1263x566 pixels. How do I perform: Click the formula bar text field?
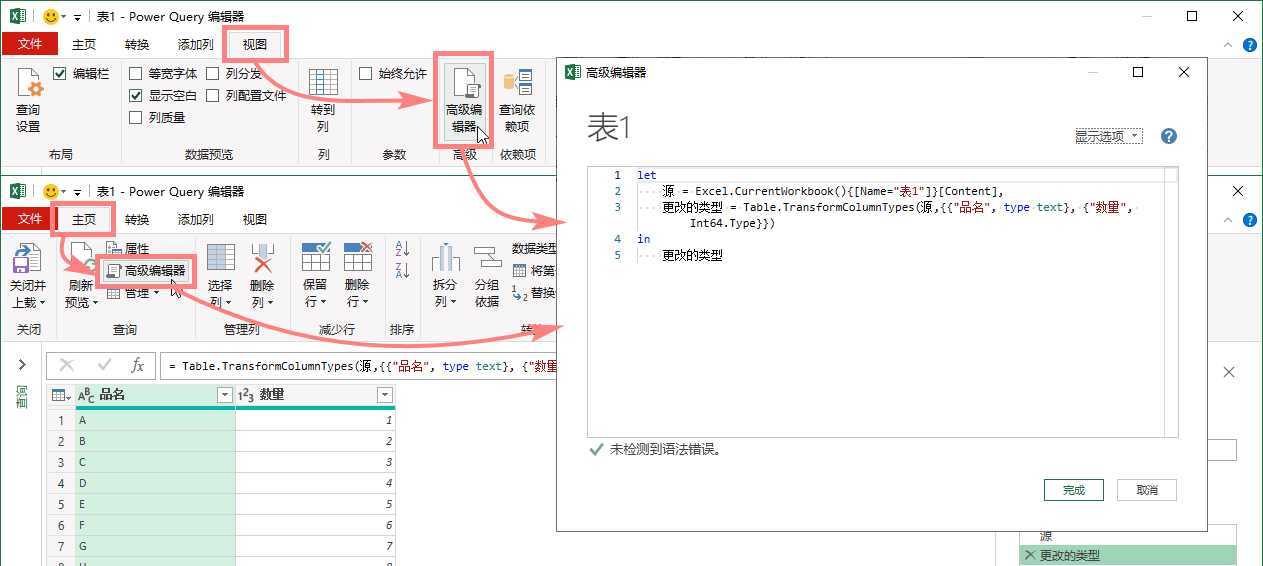(x=360, y=366)
